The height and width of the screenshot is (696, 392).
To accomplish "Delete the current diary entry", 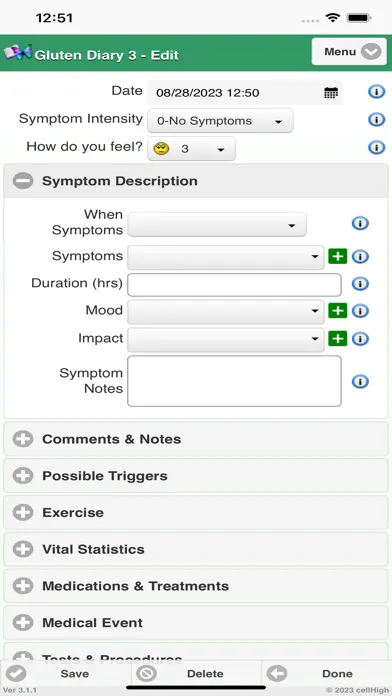I will [196, 674].
